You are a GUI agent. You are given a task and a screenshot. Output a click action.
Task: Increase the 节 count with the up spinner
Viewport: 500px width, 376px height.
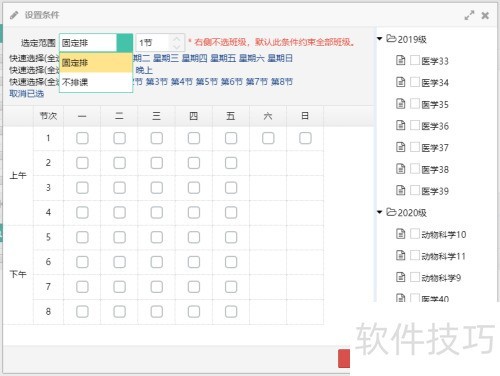177,39
